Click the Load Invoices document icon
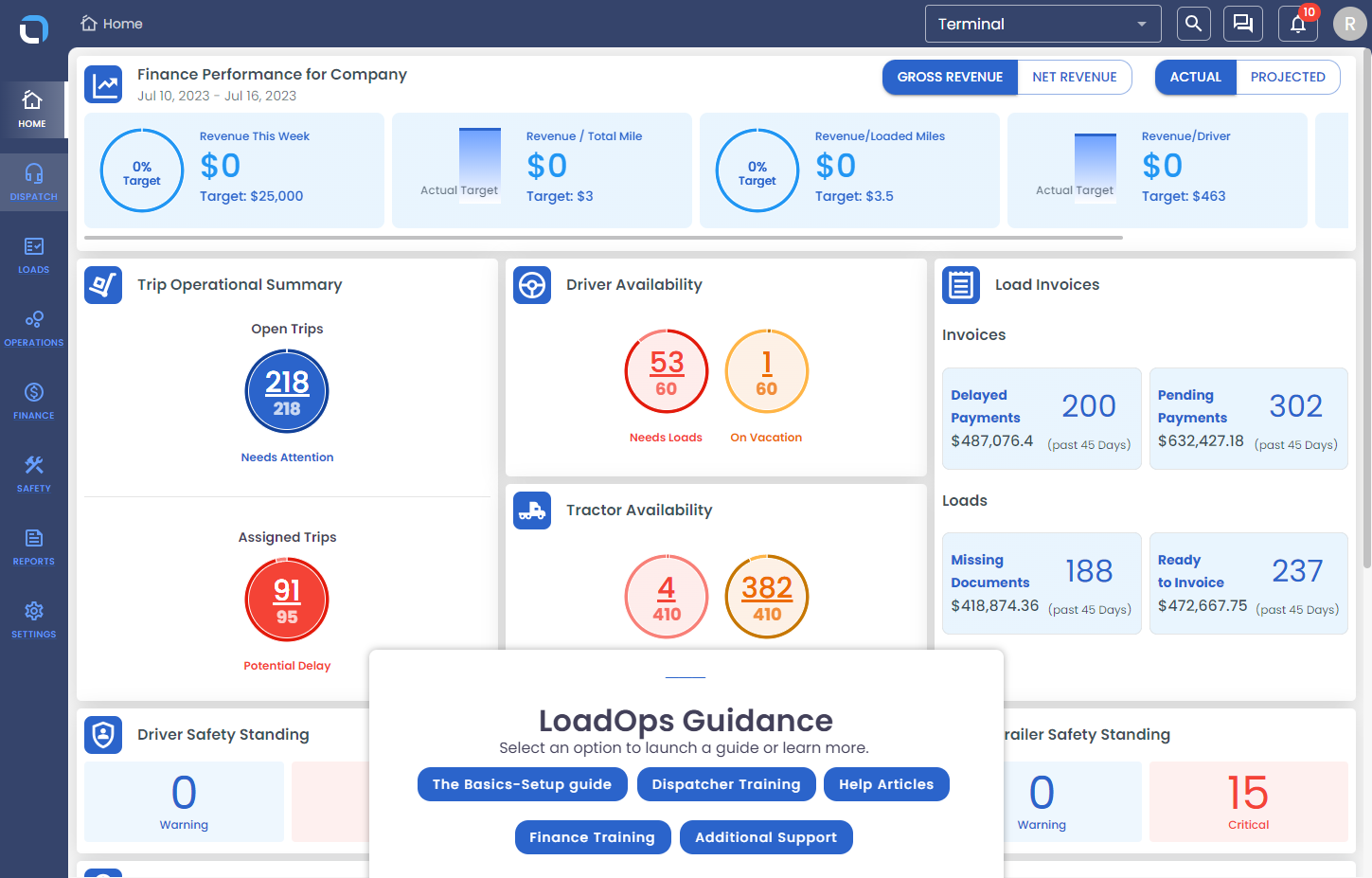1372x878 pixels. (961, 285)
